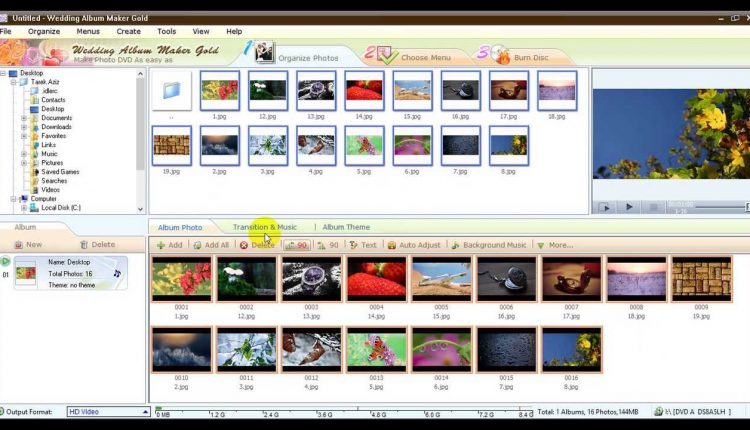Select Searches folder in tree

click(54, 181)
